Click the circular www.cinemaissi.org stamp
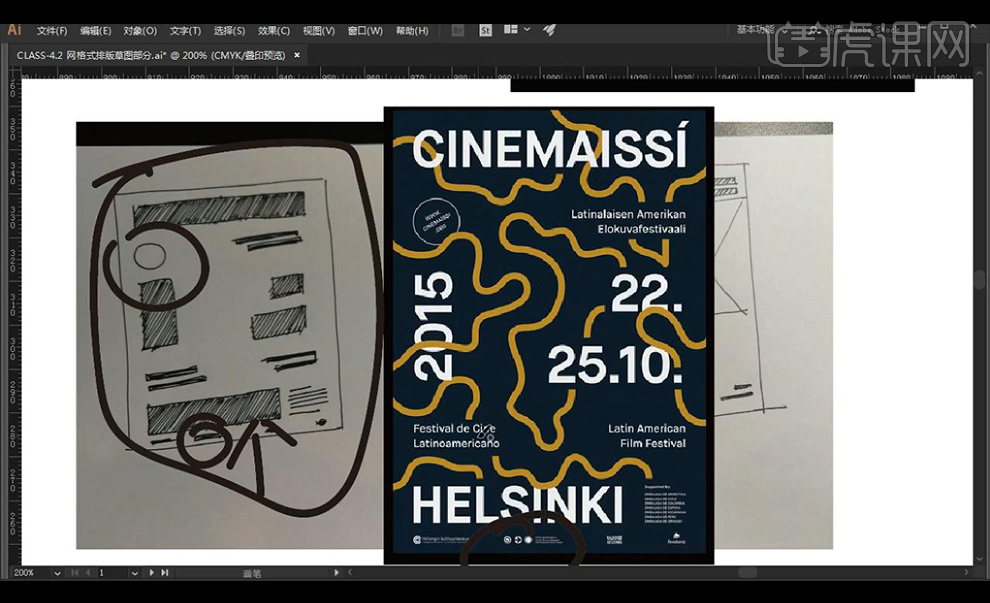Screen dimensions: 990x603 click(436, 221)
